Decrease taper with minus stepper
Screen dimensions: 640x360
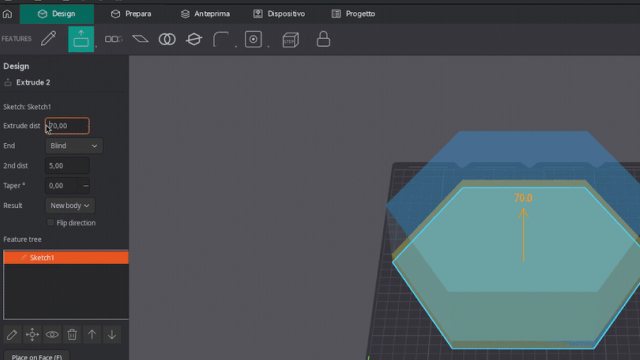[x=86, y=186]
